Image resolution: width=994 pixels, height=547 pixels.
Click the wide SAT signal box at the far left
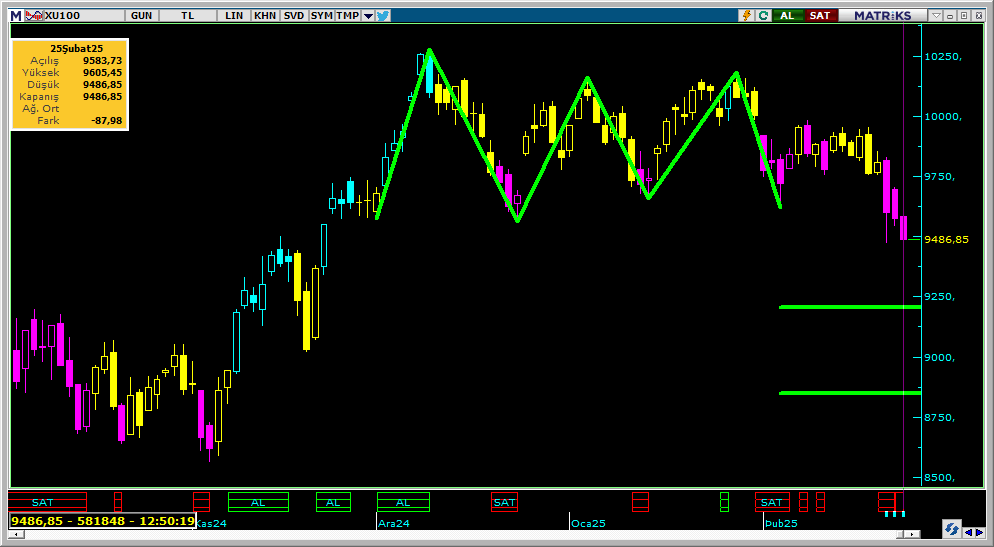point(48,502)
